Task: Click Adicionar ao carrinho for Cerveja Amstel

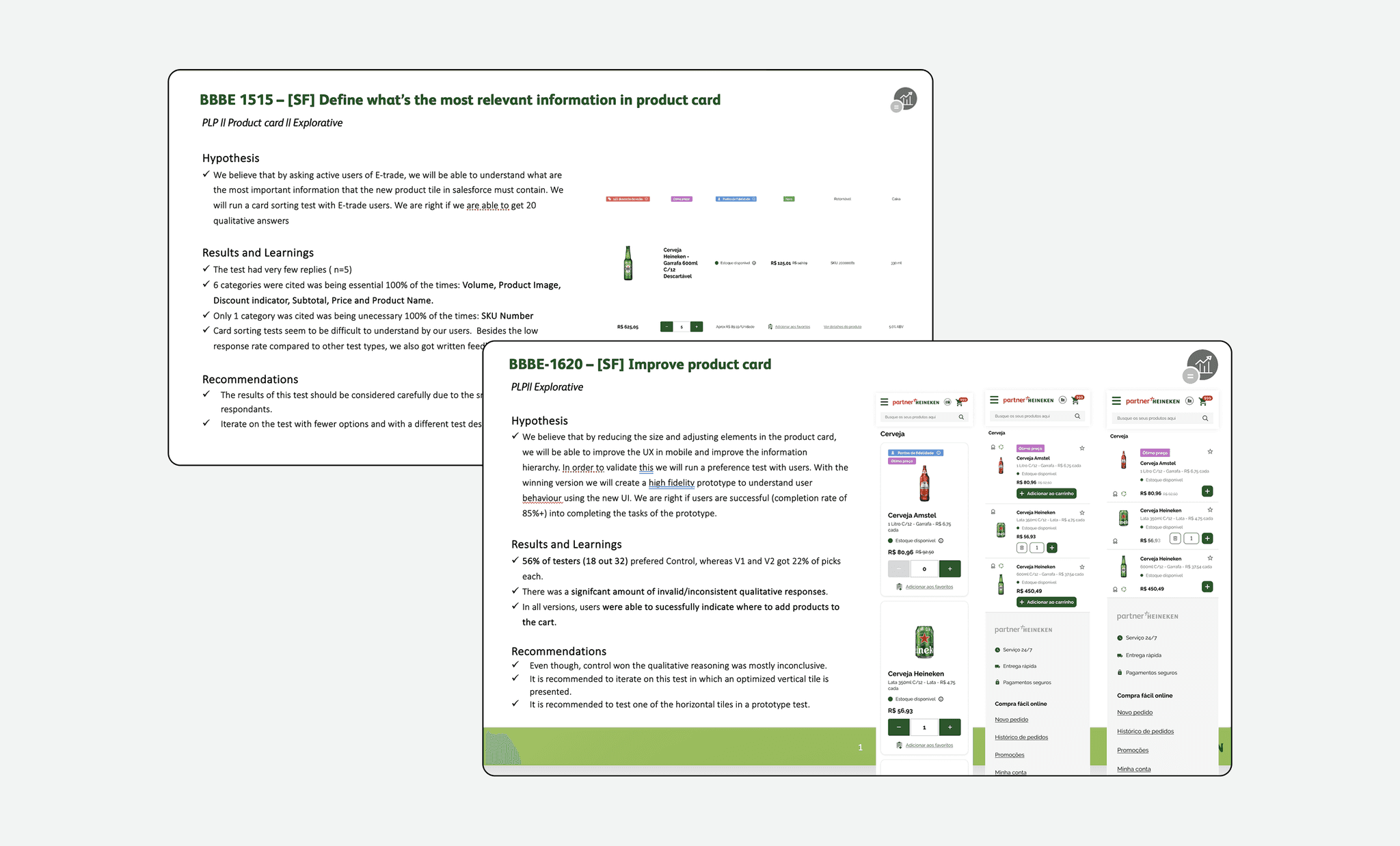Action: click(x=1047, y=493)
